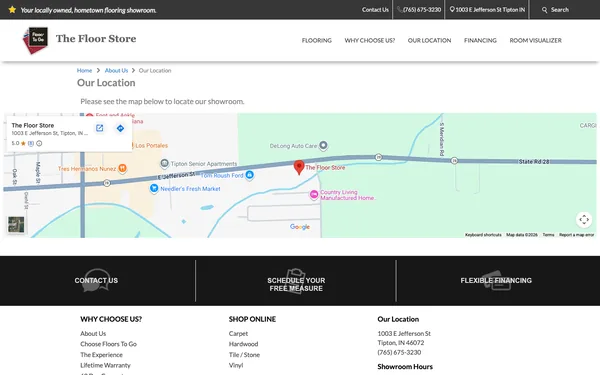
Task: Go to About Us breadcrumb link
Action: click(116, 70)
